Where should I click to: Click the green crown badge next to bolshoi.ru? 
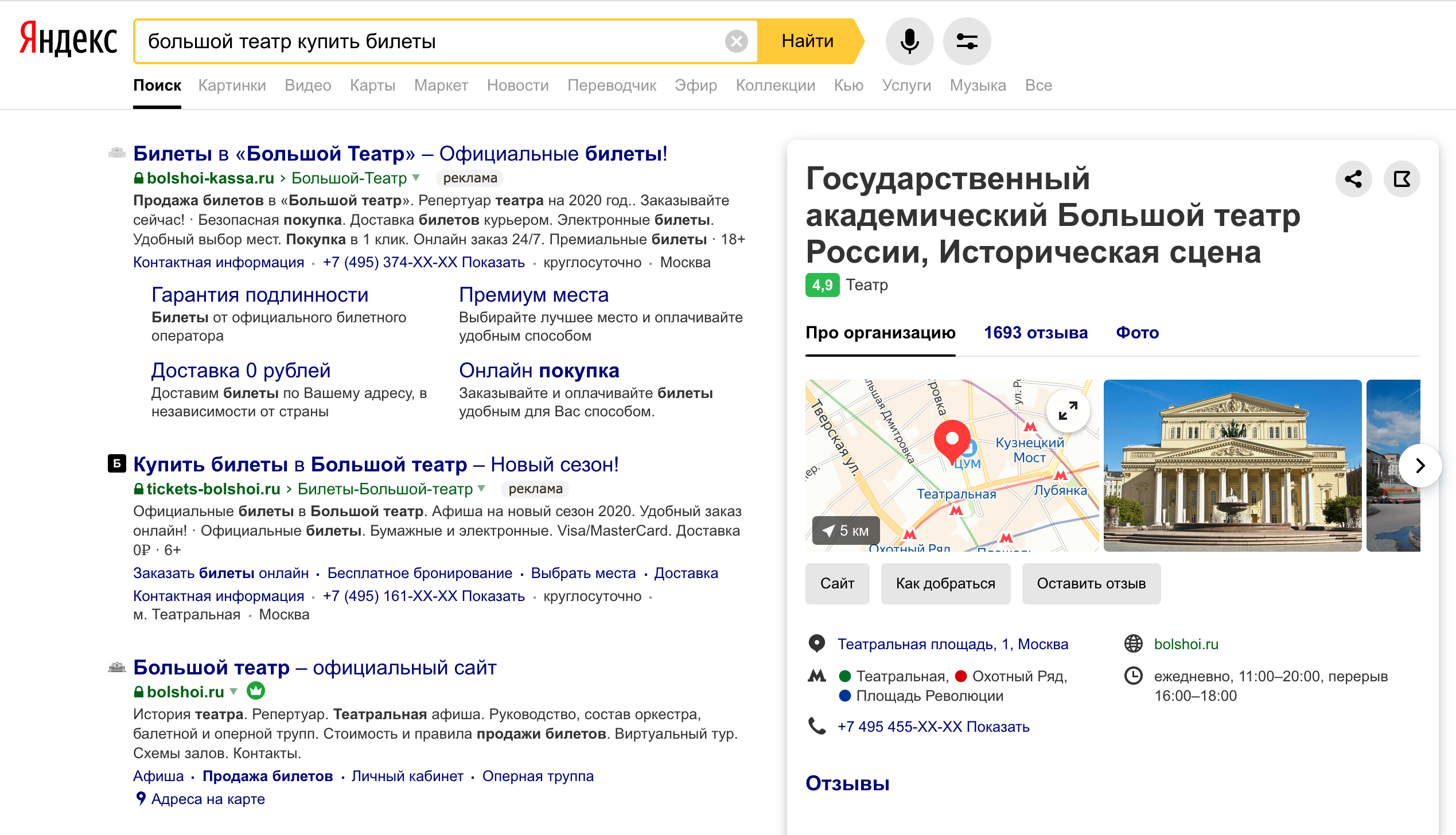[256, 691]
